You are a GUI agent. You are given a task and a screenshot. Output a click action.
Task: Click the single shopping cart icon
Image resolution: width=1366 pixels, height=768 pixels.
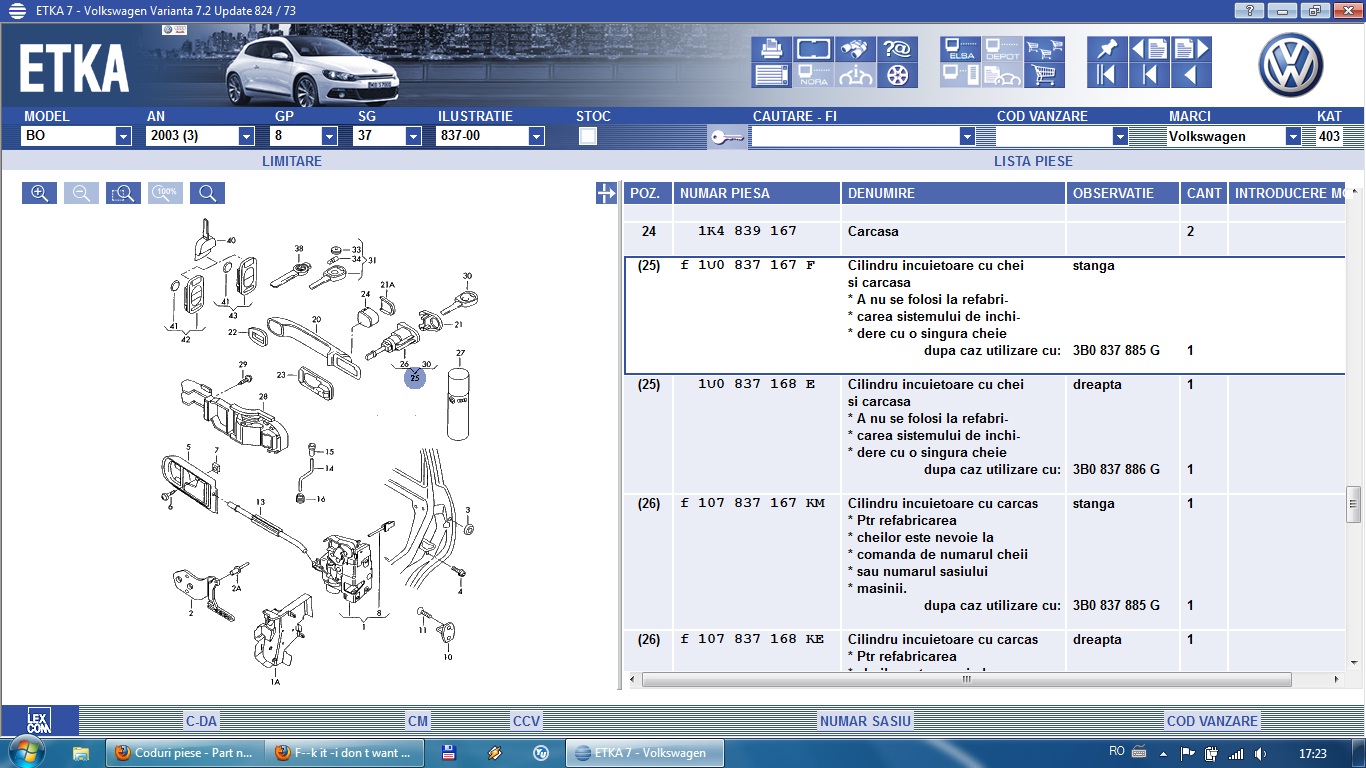[x=1044, y=76]
